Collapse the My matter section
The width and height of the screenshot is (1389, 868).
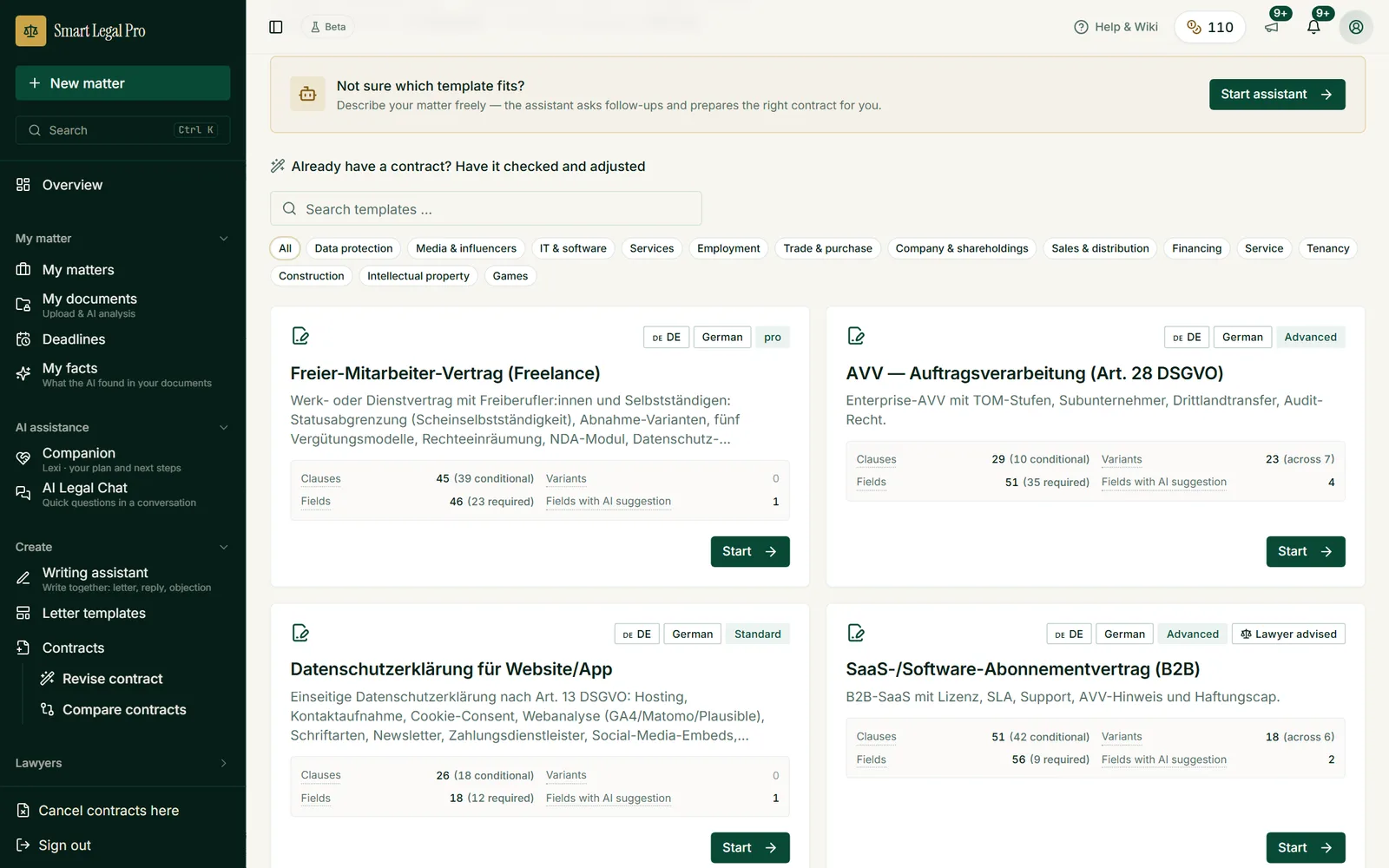[x=223, y=239]
